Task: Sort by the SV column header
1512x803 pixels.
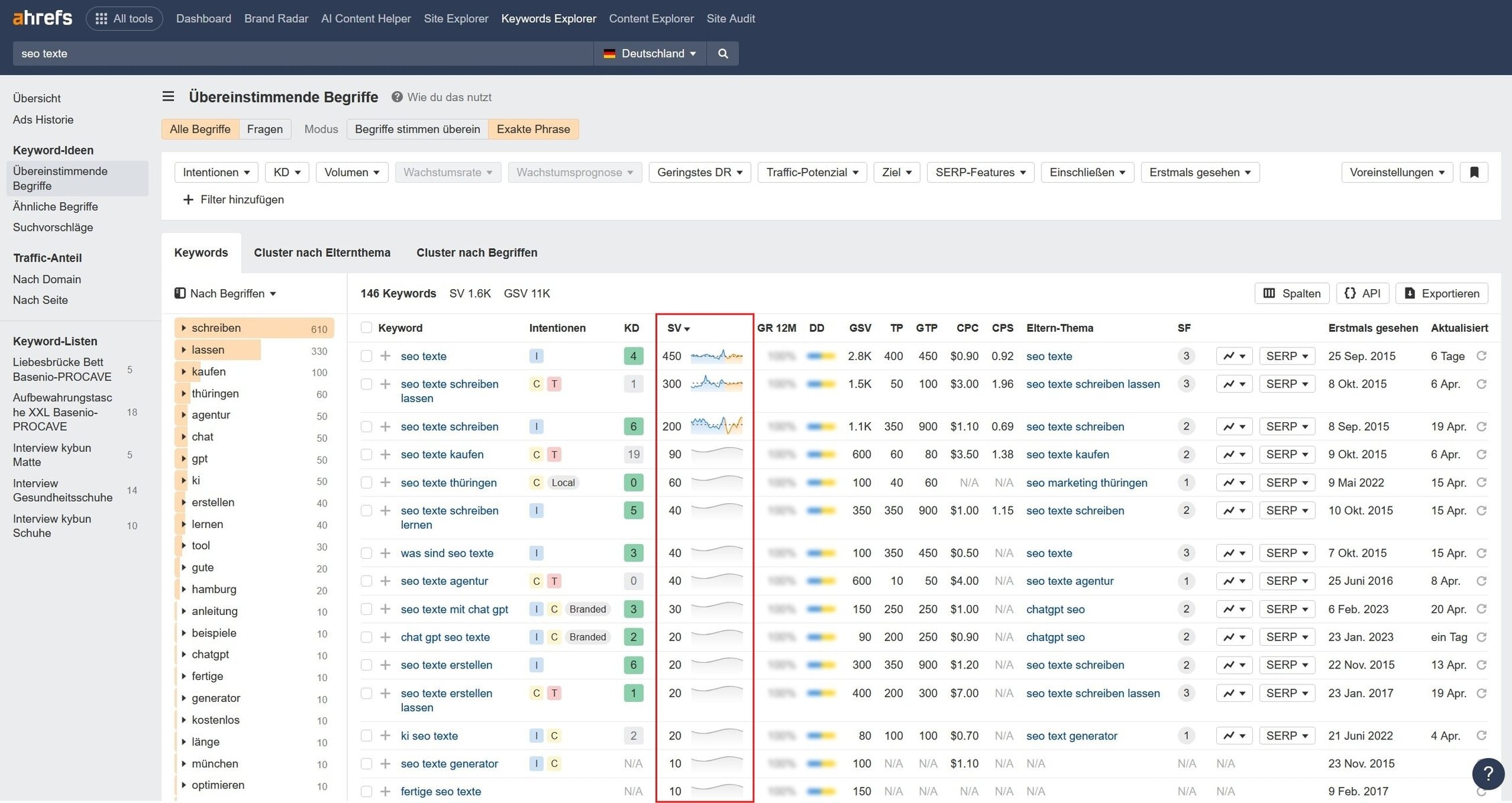Action: click(x=678, y=328)
